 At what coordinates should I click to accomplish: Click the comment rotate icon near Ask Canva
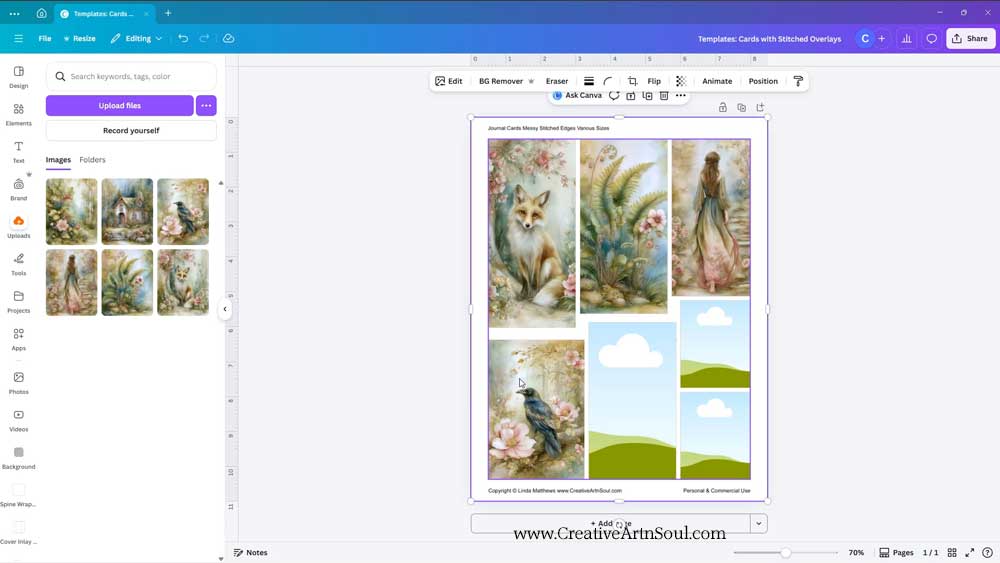click(614, 96)
